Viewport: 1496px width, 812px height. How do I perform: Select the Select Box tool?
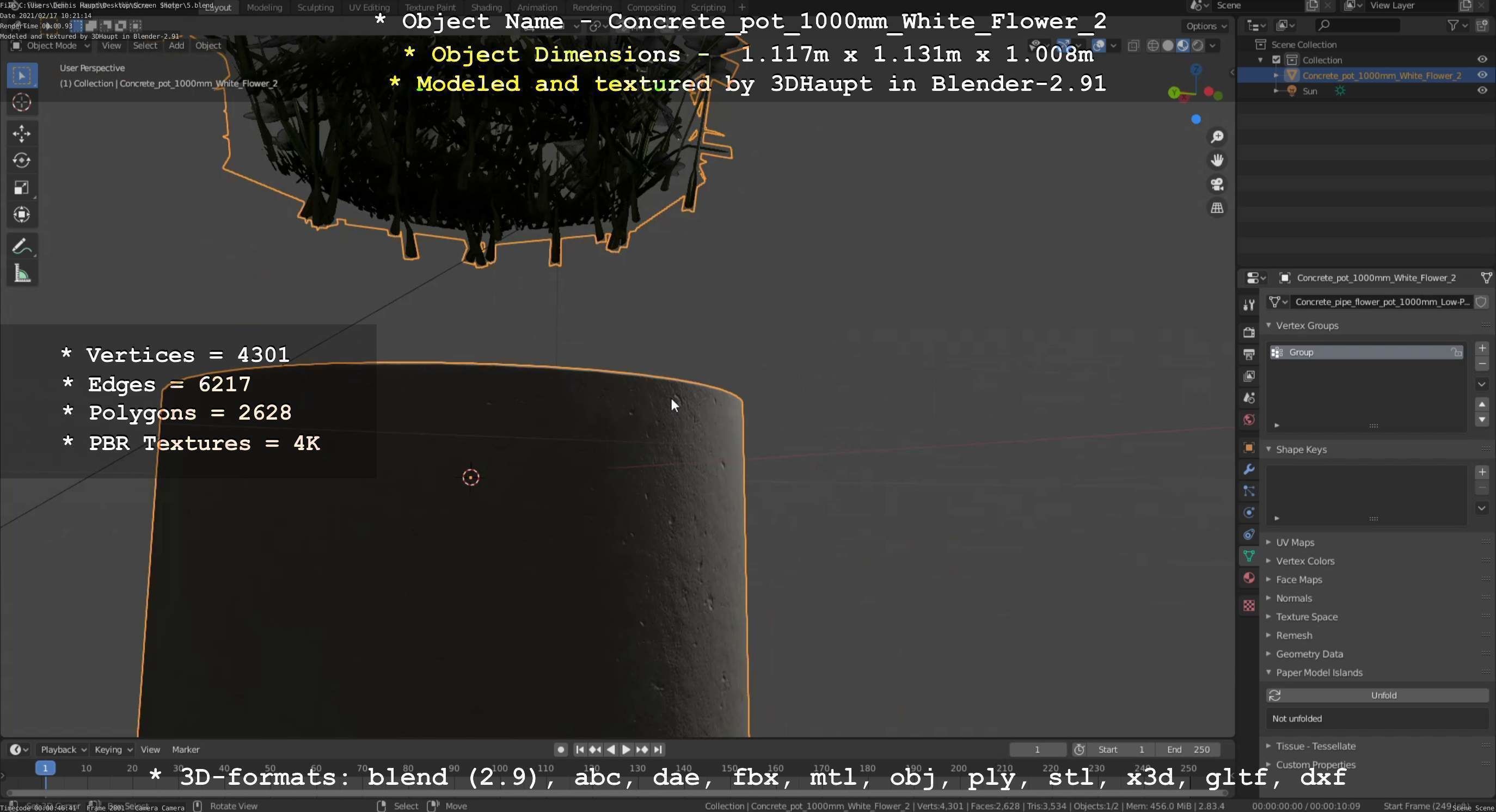(x=22, y=76)
